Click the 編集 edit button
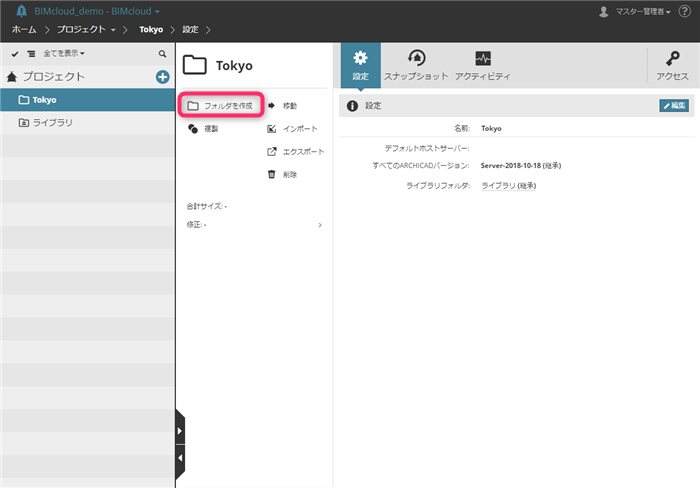700x488 pixels. pos(674,106)
